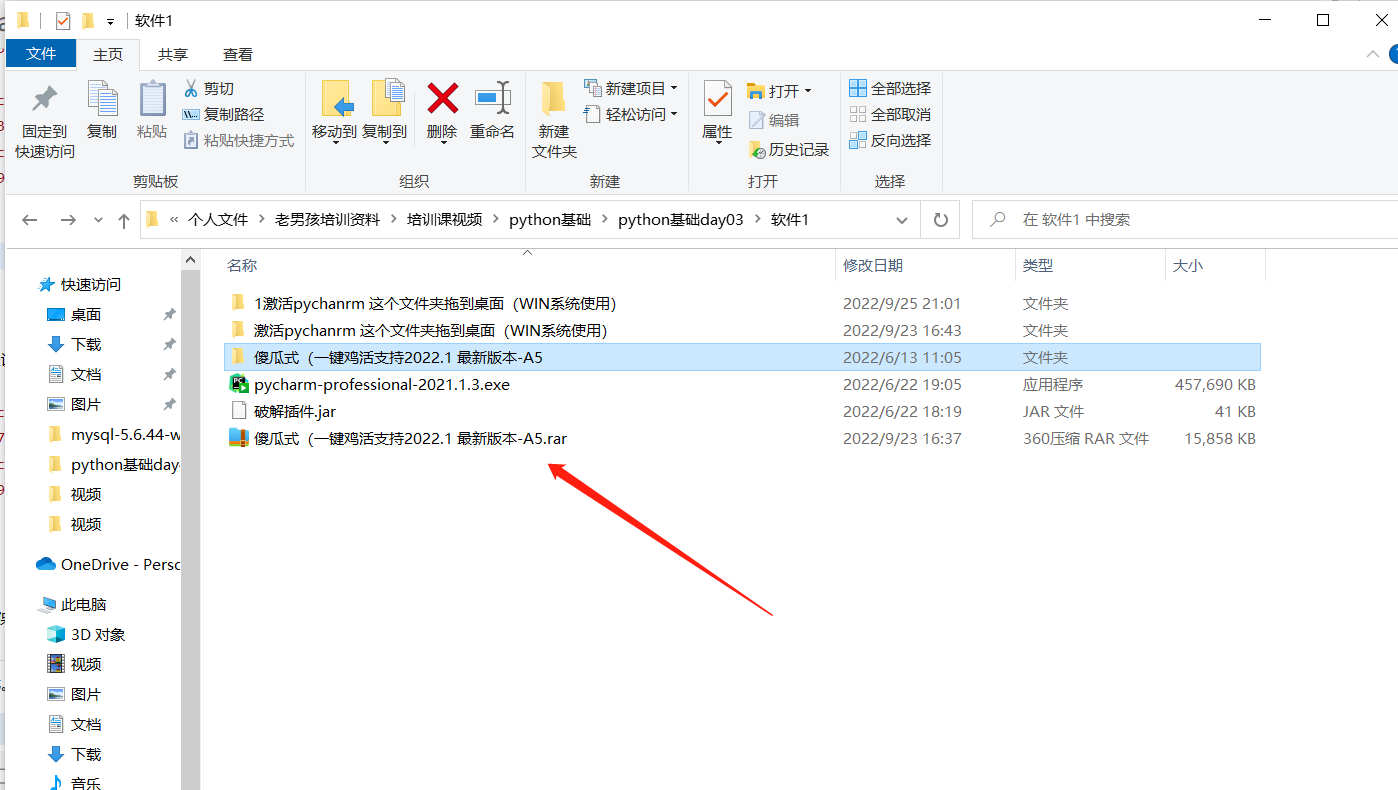Image resolution: width=1398 pixels, height=790 pixels.
Task: Open recent locations dropdown chevron
Action: pos(98,220)
